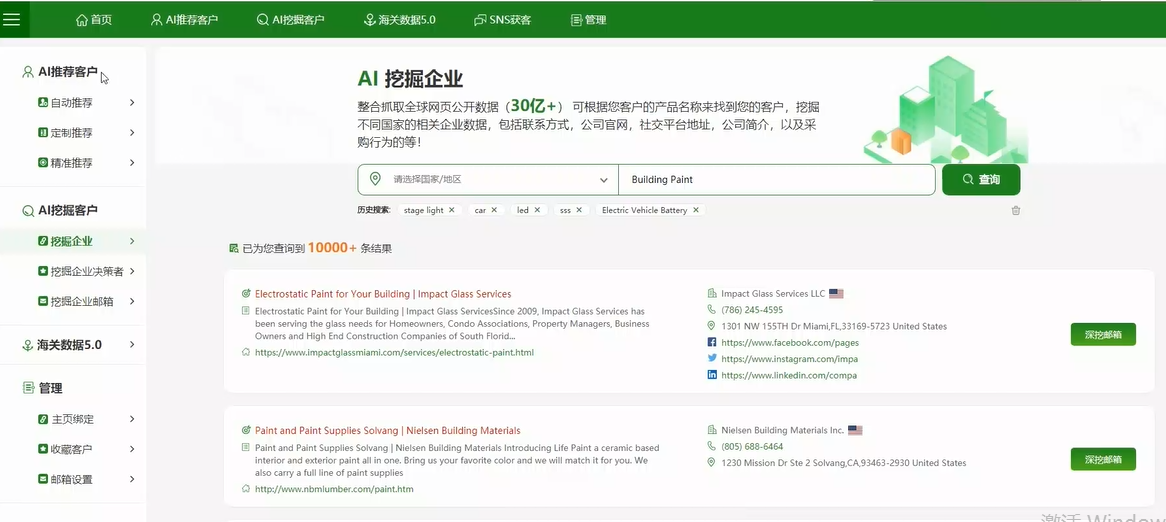Open impactglassmiami.com electrostatic paint URL
This screenshot has height=522, width=1166.
click(394, 353)
